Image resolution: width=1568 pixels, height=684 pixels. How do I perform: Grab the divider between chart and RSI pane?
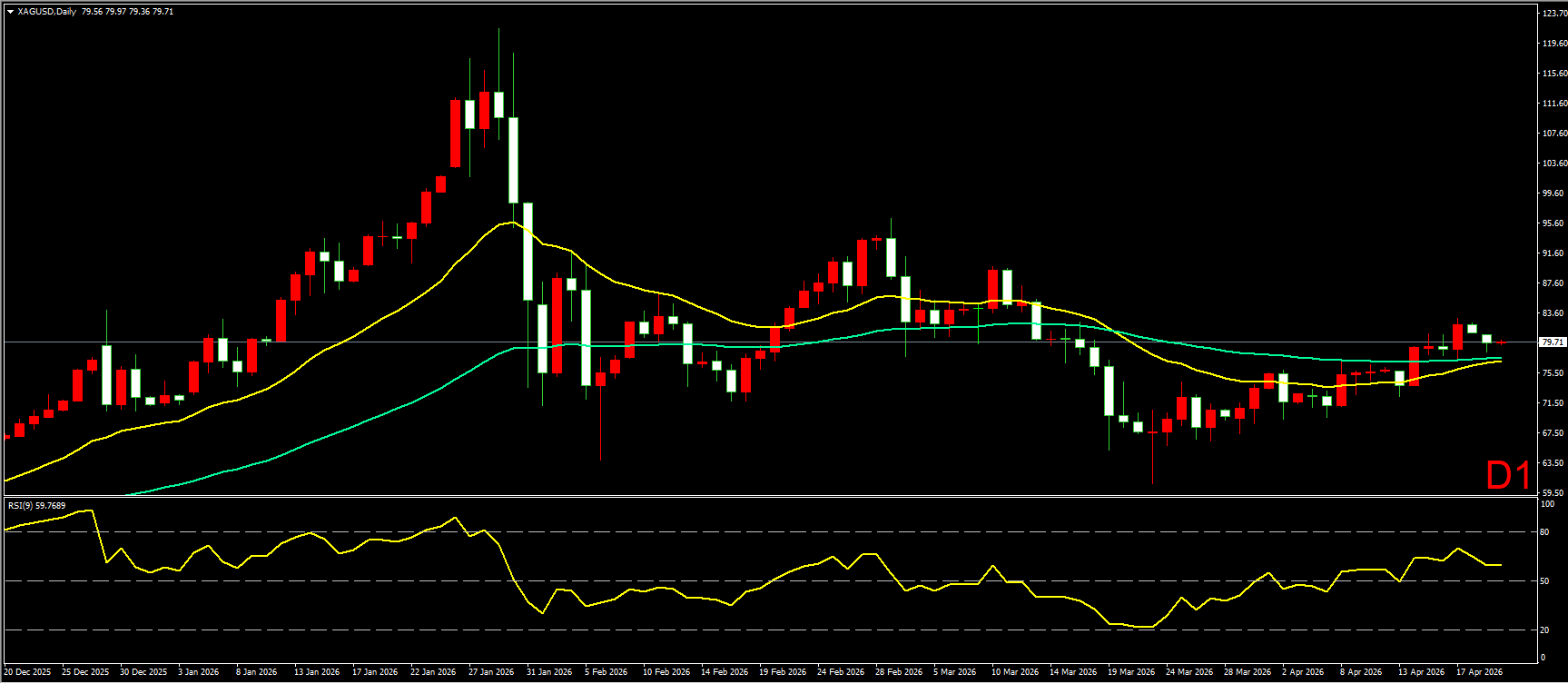(772, 496)
